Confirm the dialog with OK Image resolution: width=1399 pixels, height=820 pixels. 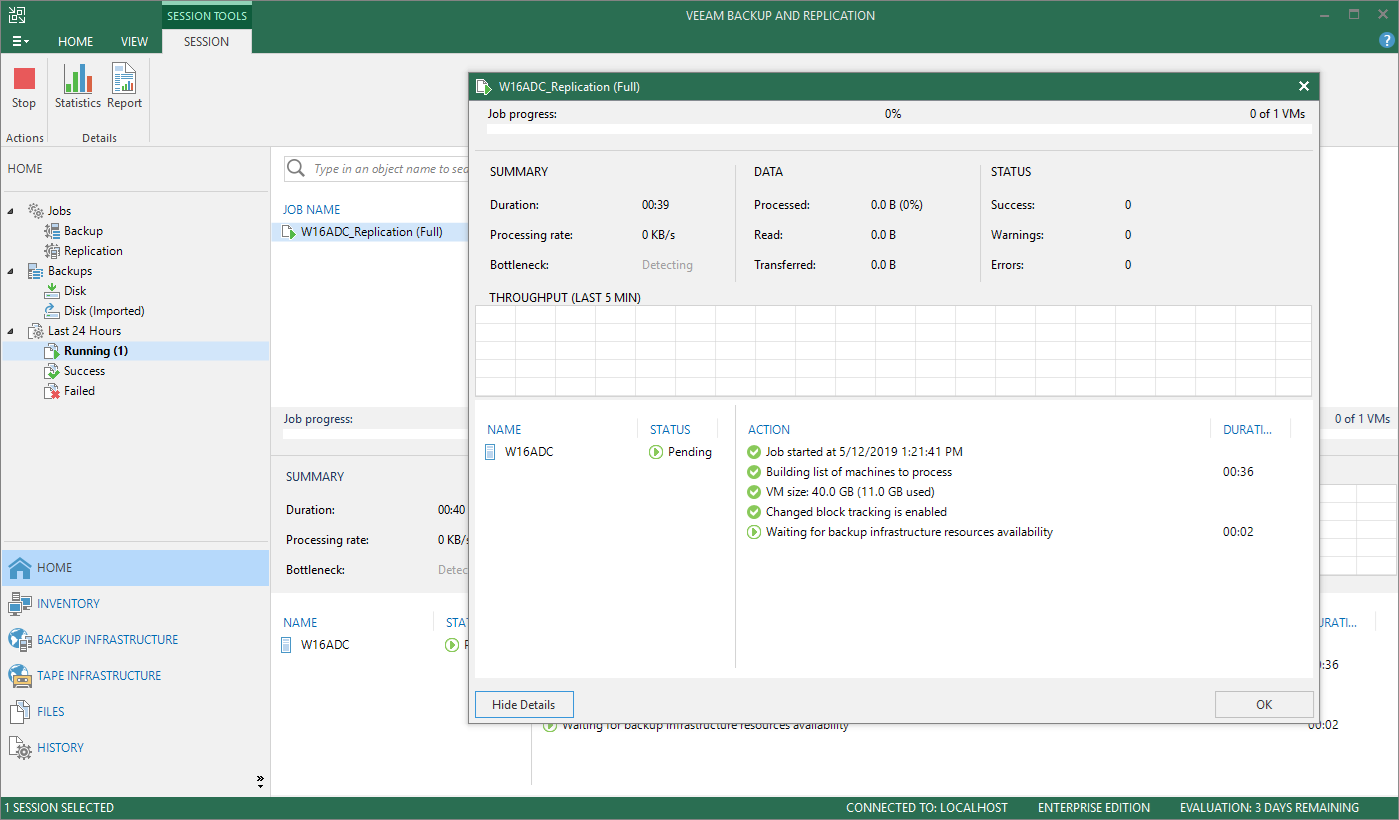(x=1264, y=705)
